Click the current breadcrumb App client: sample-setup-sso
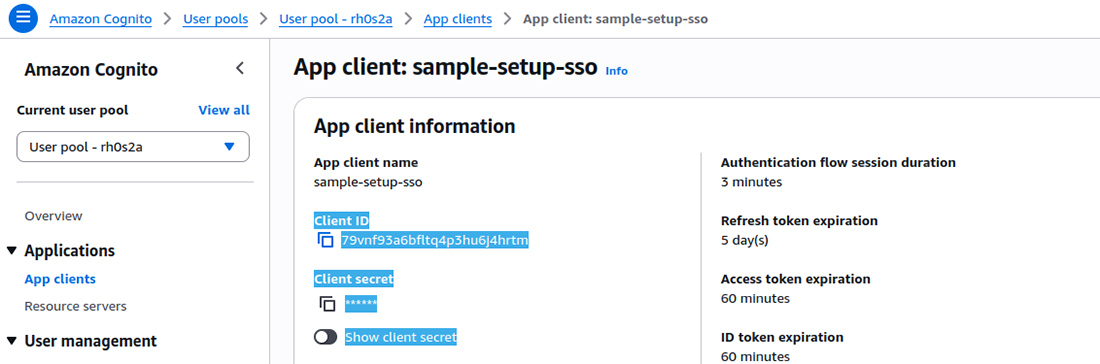 (x=615, y=19)
